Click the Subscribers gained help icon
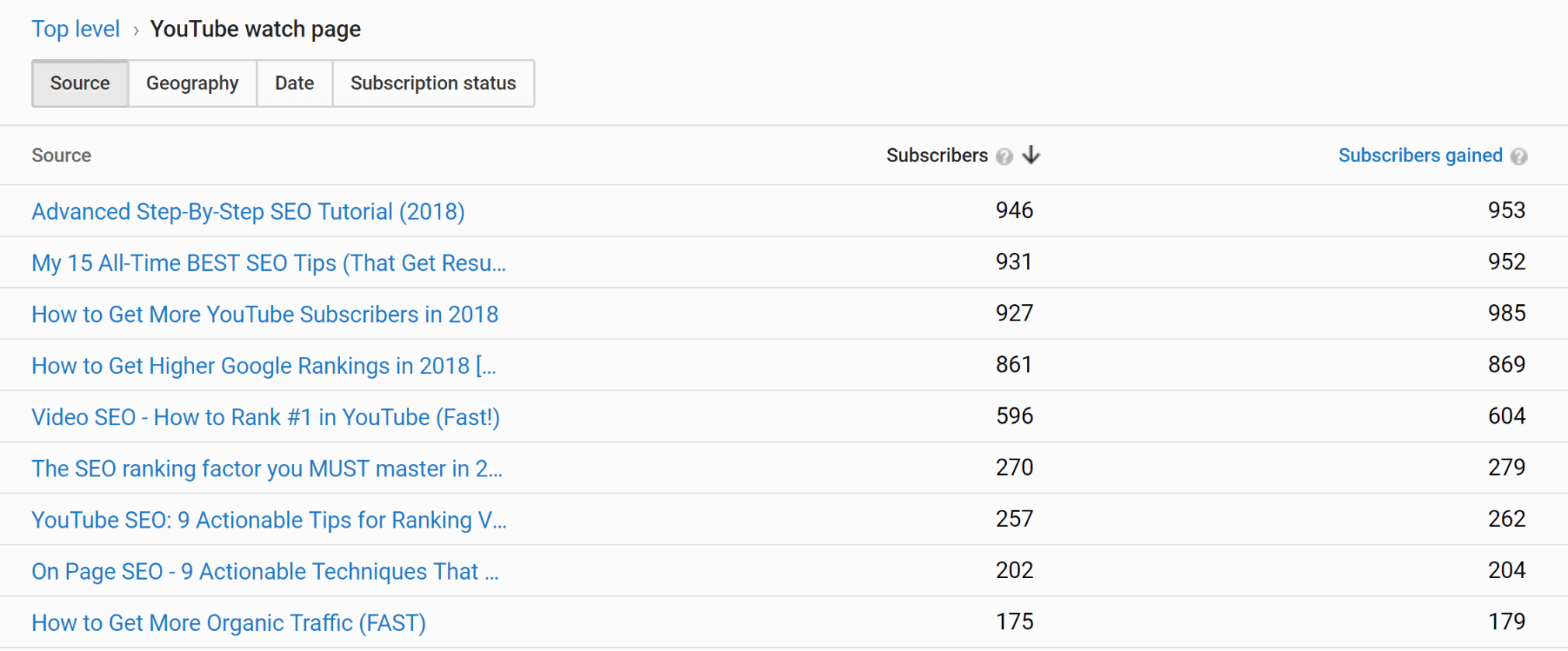This screenshot has width=1568, height=651. (1518, 156)
